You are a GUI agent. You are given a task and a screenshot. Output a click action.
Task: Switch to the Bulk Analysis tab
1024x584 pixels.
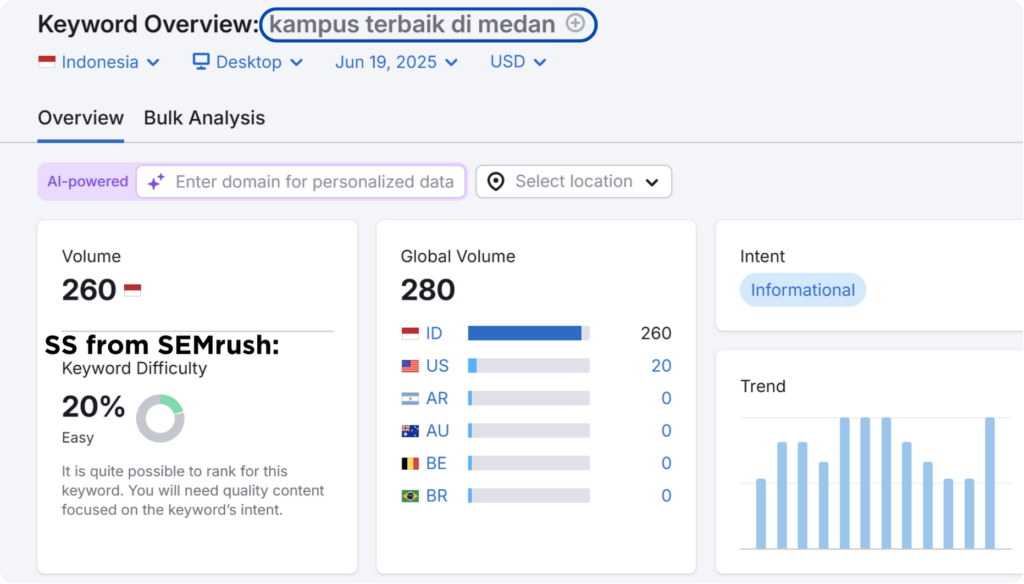tap(204, 118)
